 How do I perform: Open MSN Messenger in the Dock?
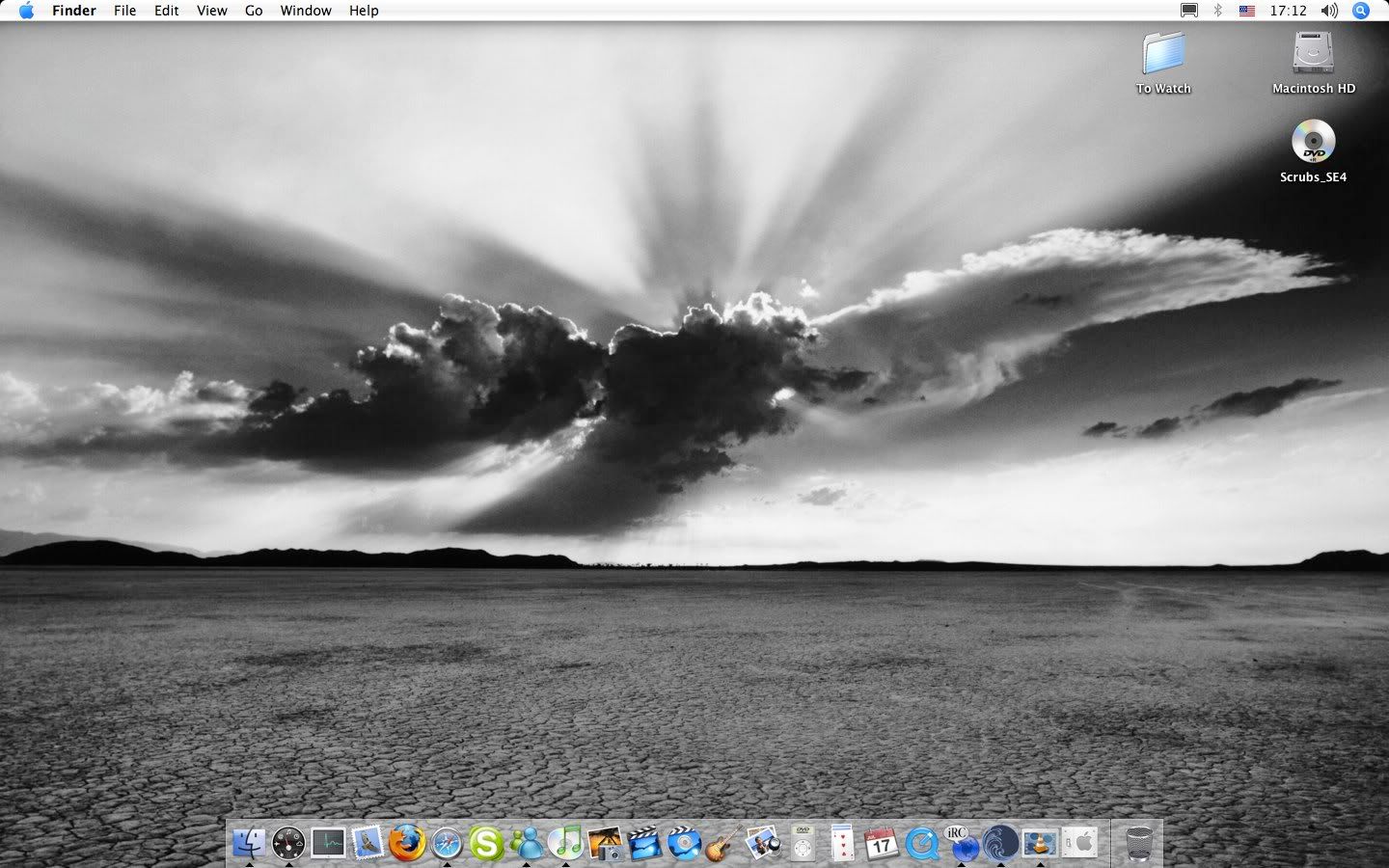[x=526, y=844]
